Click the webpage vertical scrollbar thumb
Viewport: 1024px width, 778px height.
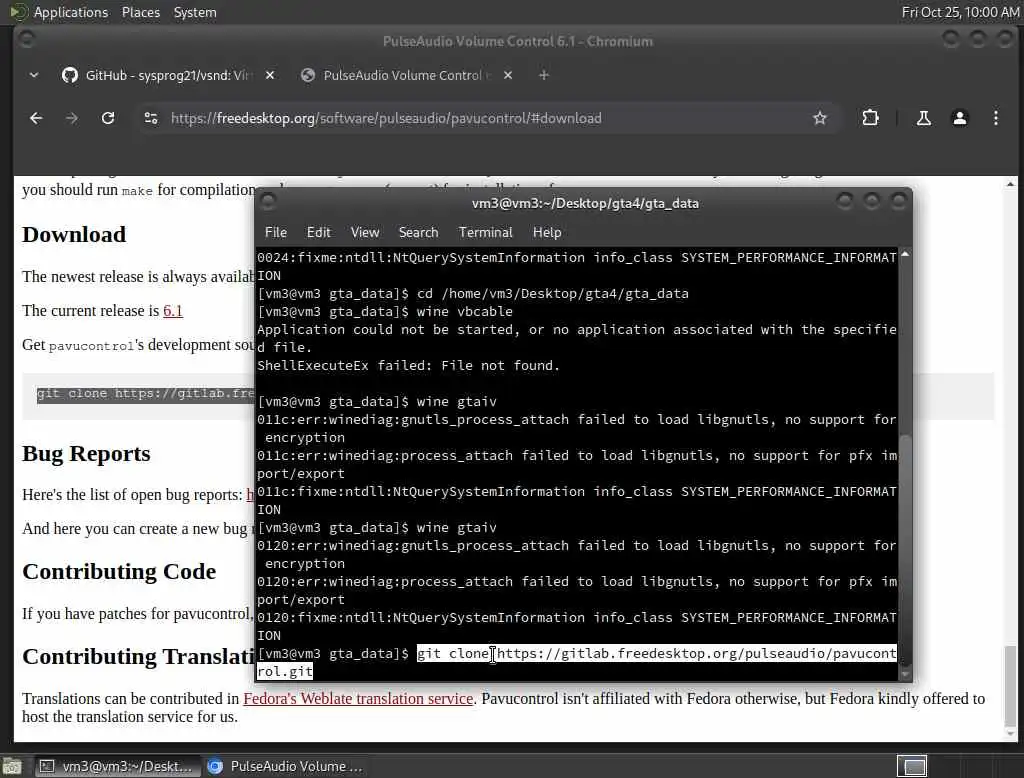pos(1010,685)
